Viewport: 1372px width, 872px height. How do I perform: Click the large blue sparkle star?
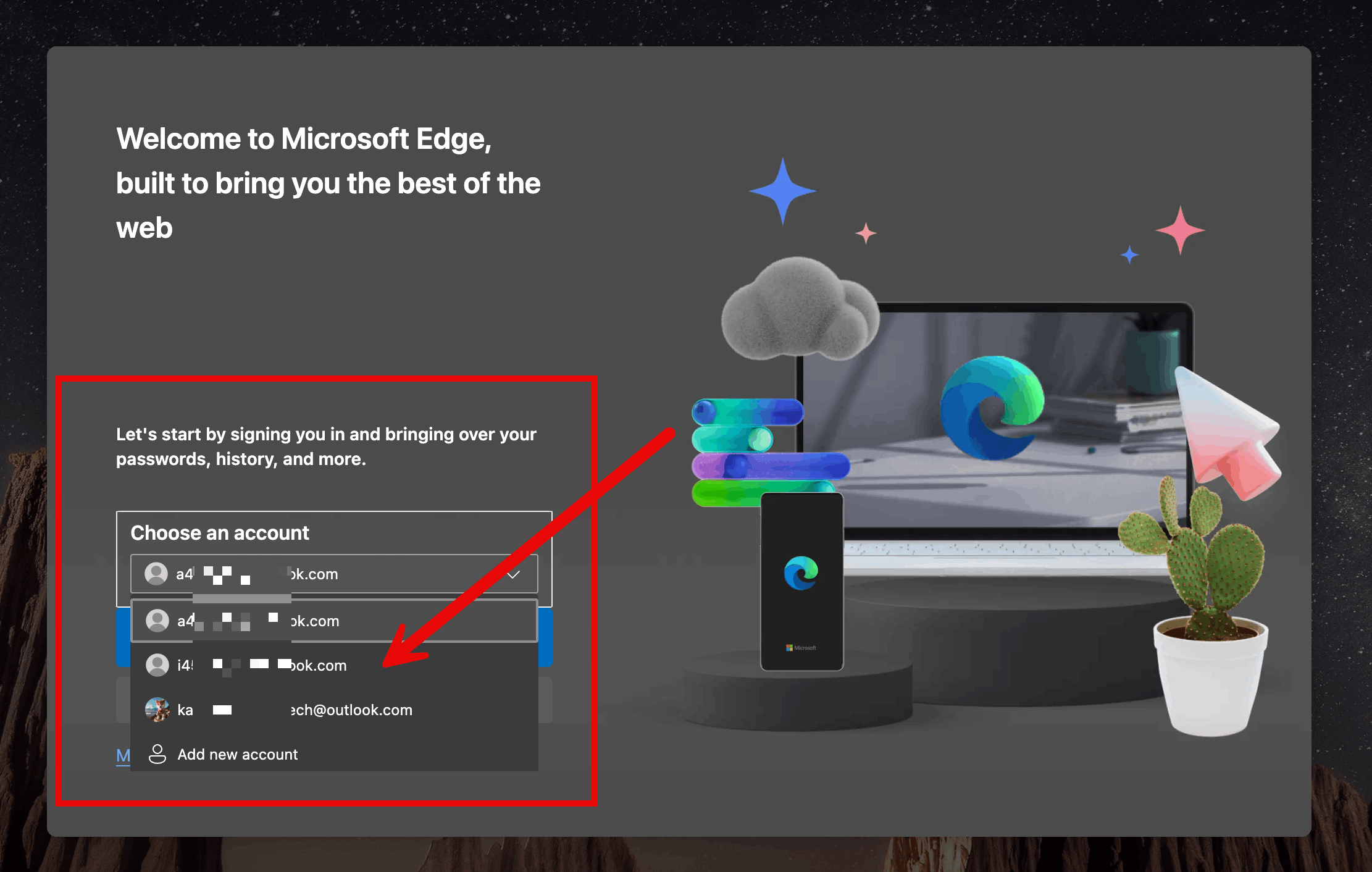click(782, 191)
